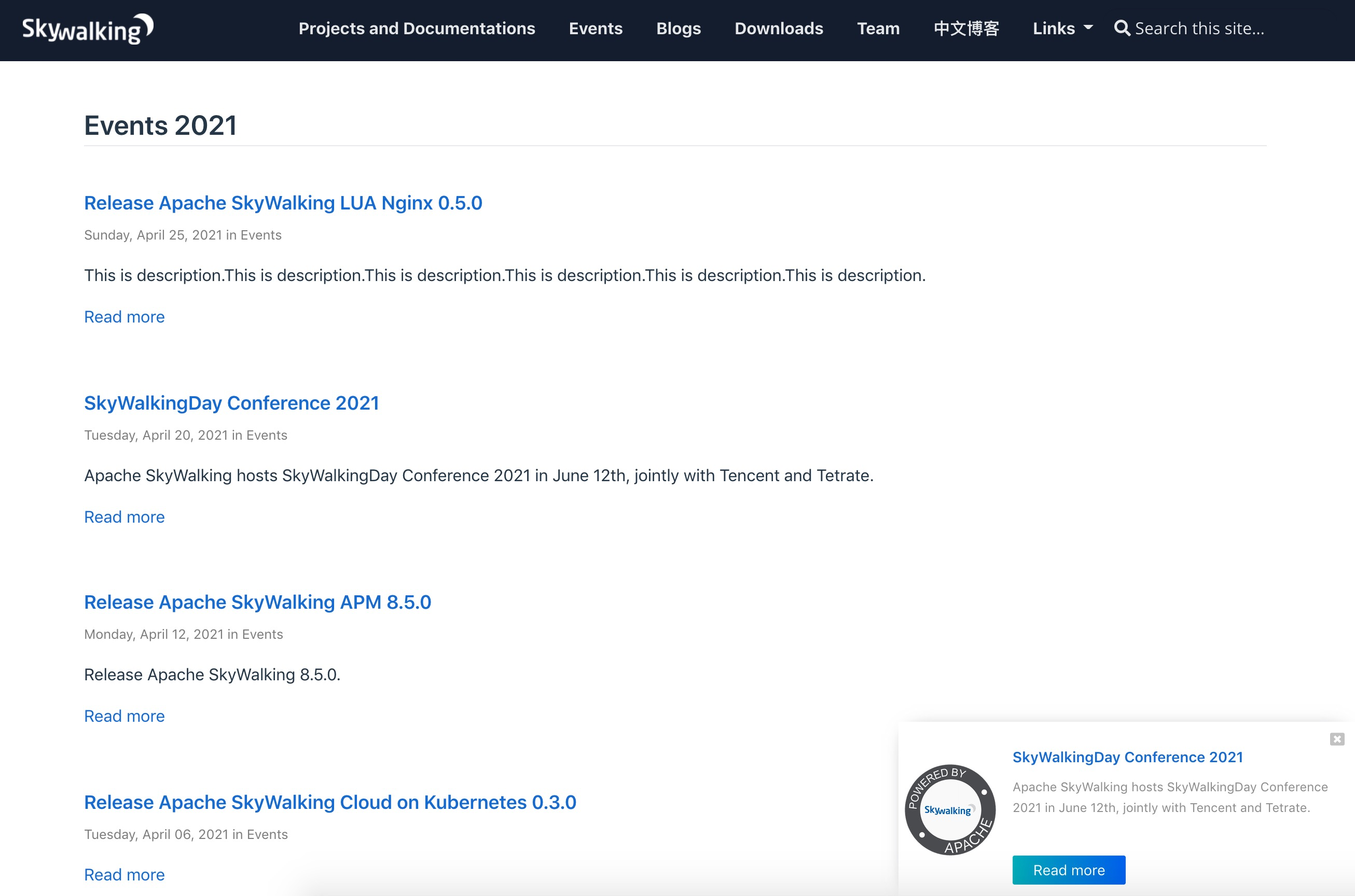This screenshot has width=1355, height=896.
Task: Click the SkyWalking logo in navbar
Action: point(88,29)
